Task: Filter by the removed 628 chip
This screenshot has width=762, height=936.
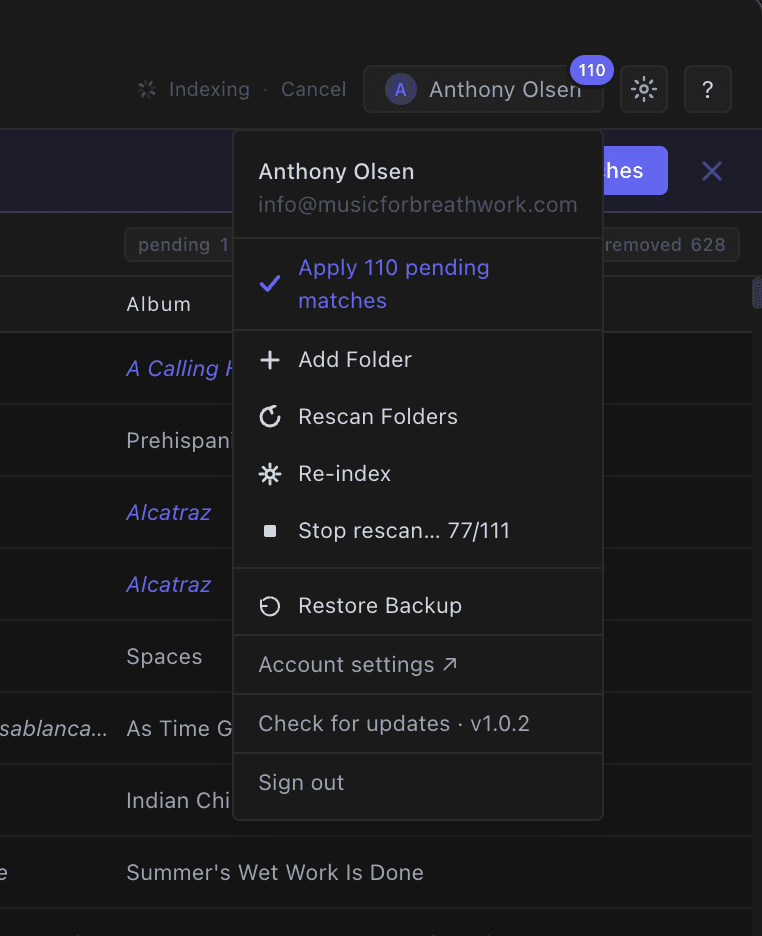Action: coord(670,245)
